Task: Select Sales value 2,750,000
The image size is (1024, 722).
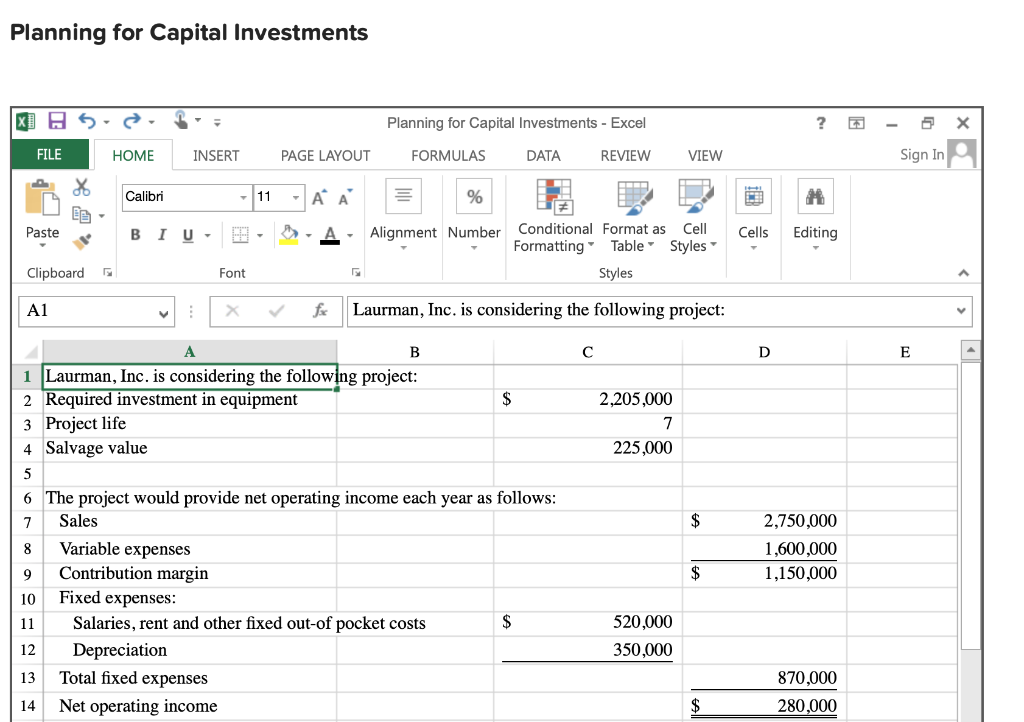Action: click(x=764, y=522)
